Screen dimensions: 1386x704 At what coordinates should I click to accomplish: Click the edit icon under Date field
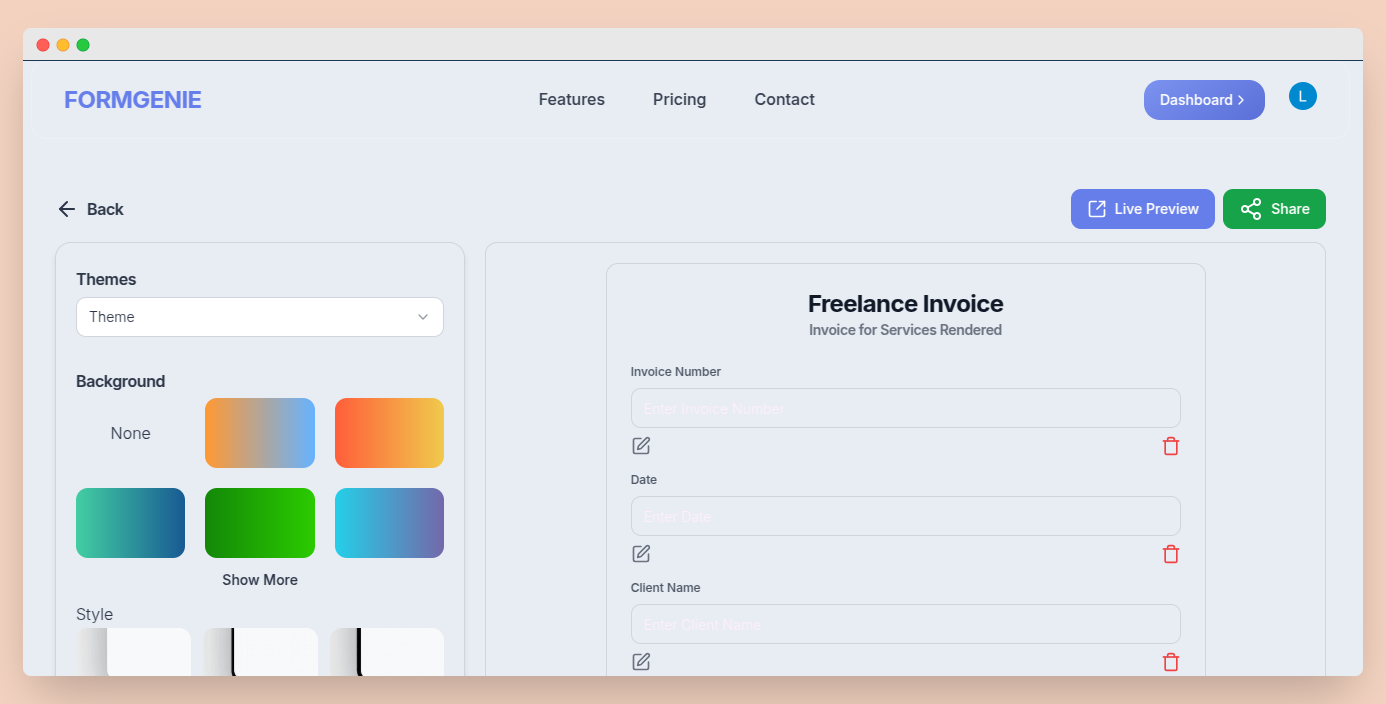[641, 554]
